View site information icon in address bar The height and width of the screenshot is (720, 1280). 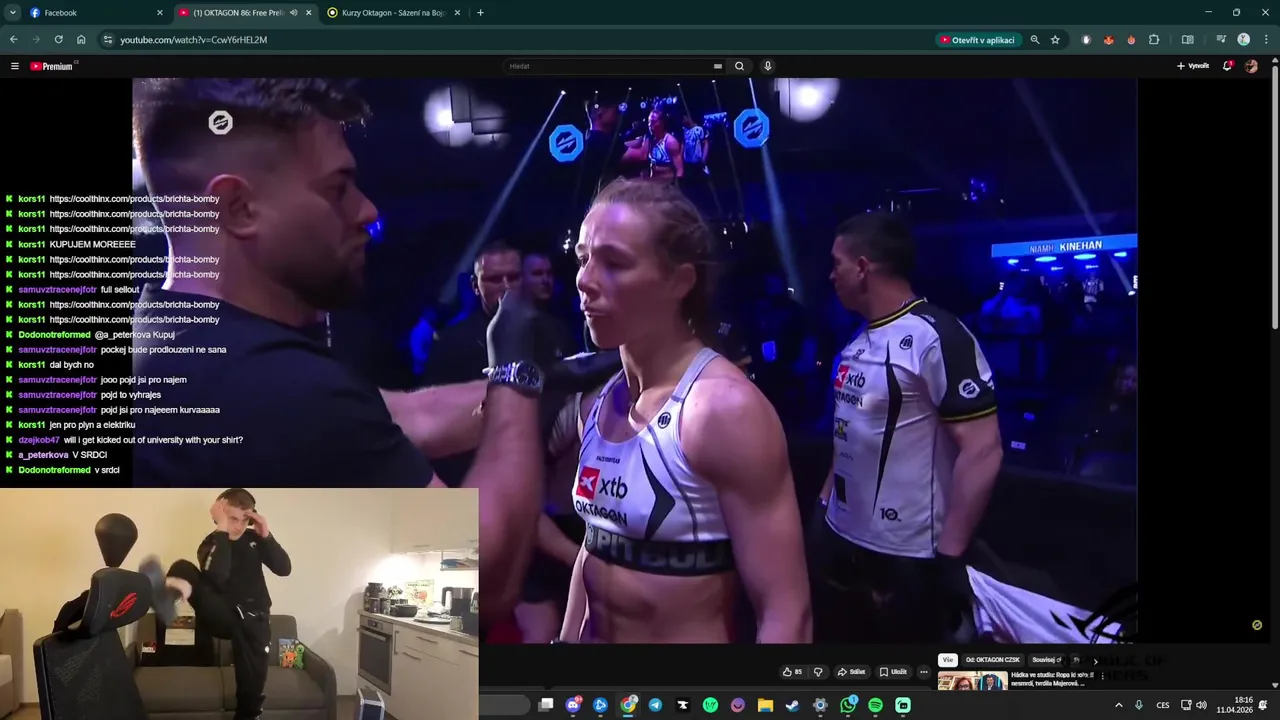[x=106, y=40]
